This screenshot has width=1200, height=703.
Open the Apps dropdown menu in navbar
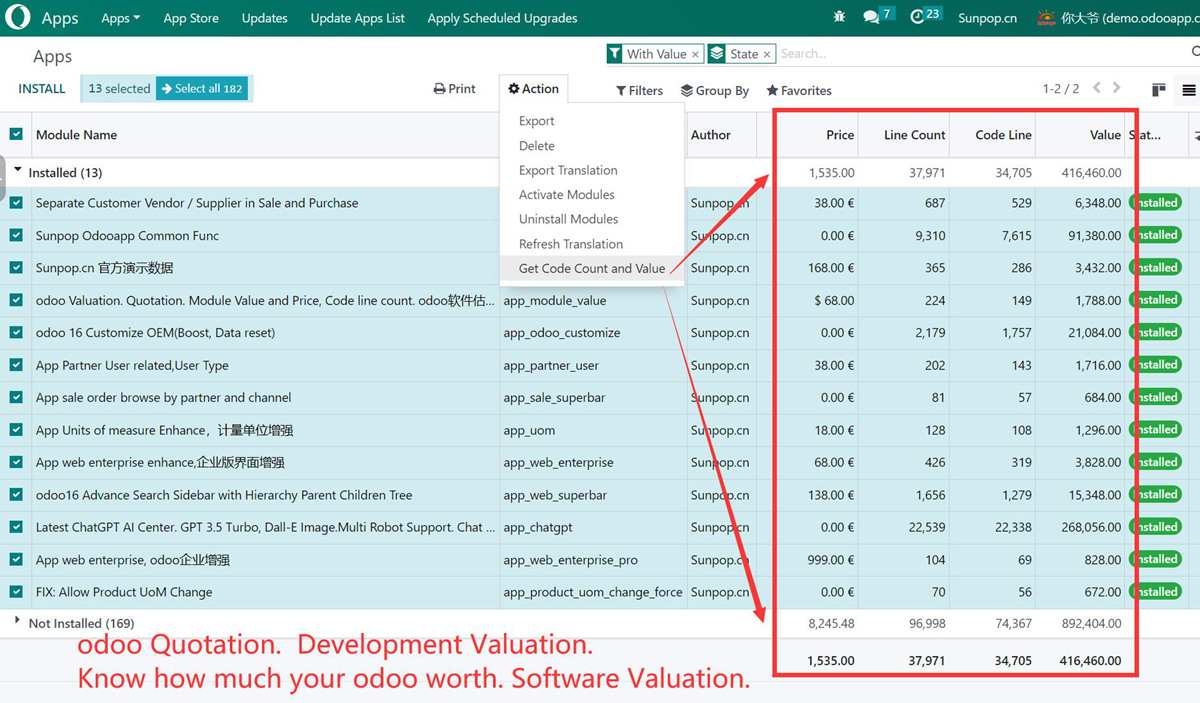(120, 18)
